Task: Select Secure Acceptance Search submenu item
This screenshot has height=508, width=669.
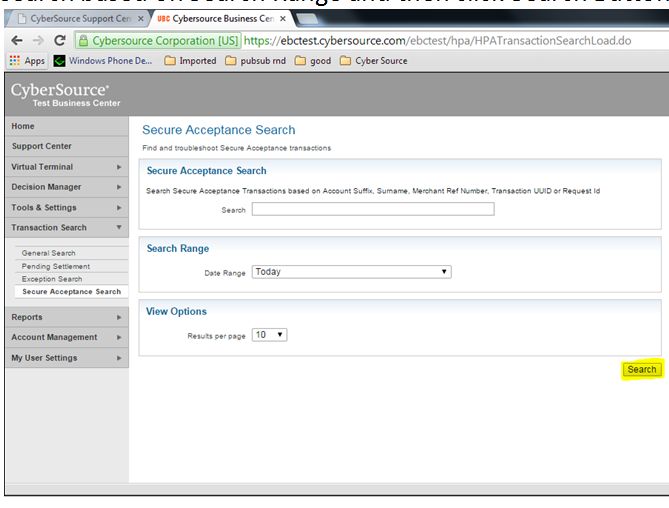Action: (71, 292)
